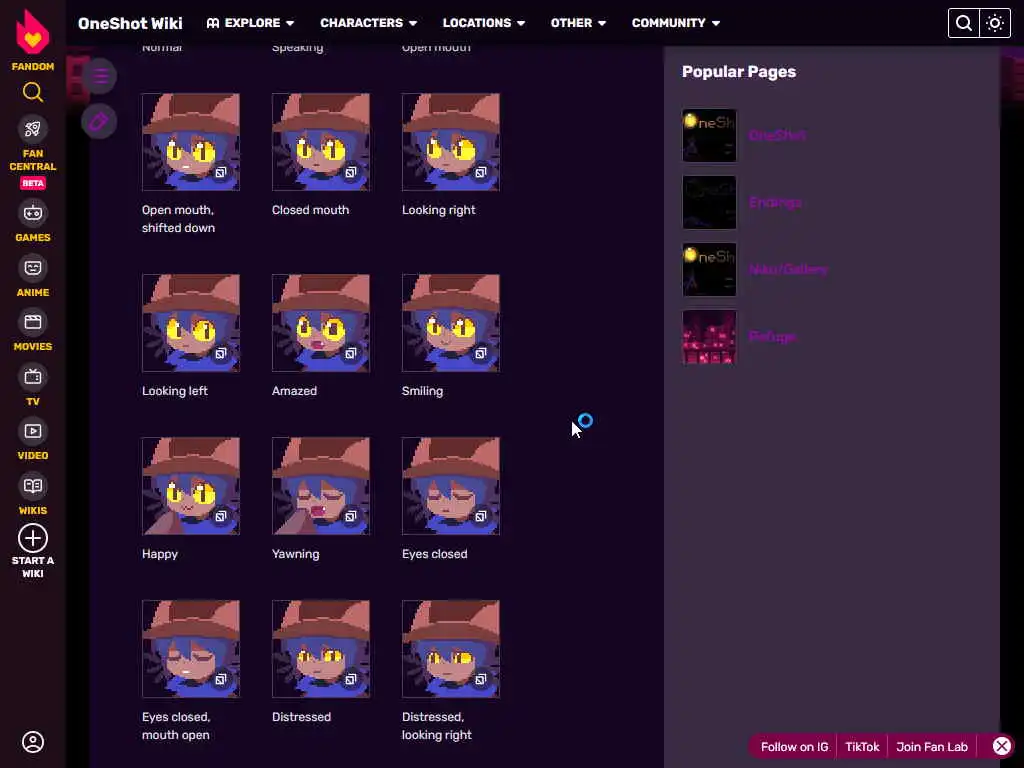This screenshot has height=768, width=1024.
Task: Open the Movies clapperboard icon
Action: coord(33,322)
